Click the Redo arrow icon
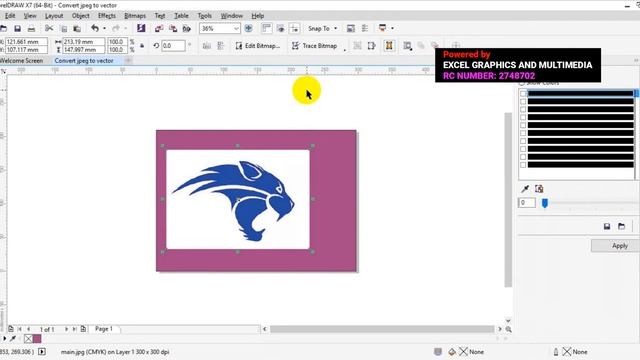The height and width of the screenshot is (360, 640). pos(116,28)
